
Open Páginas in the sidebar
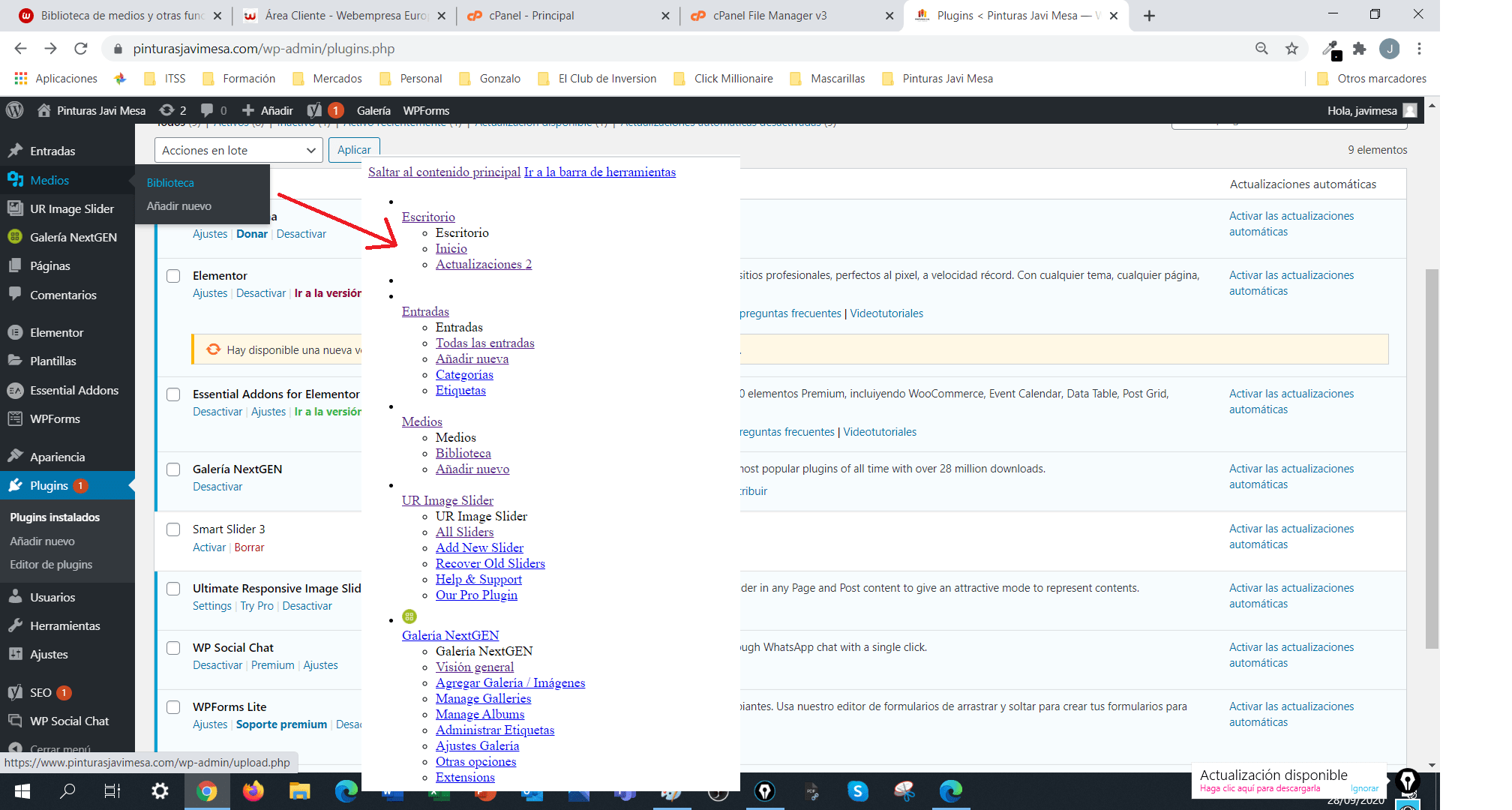click(x=49, y=265)
